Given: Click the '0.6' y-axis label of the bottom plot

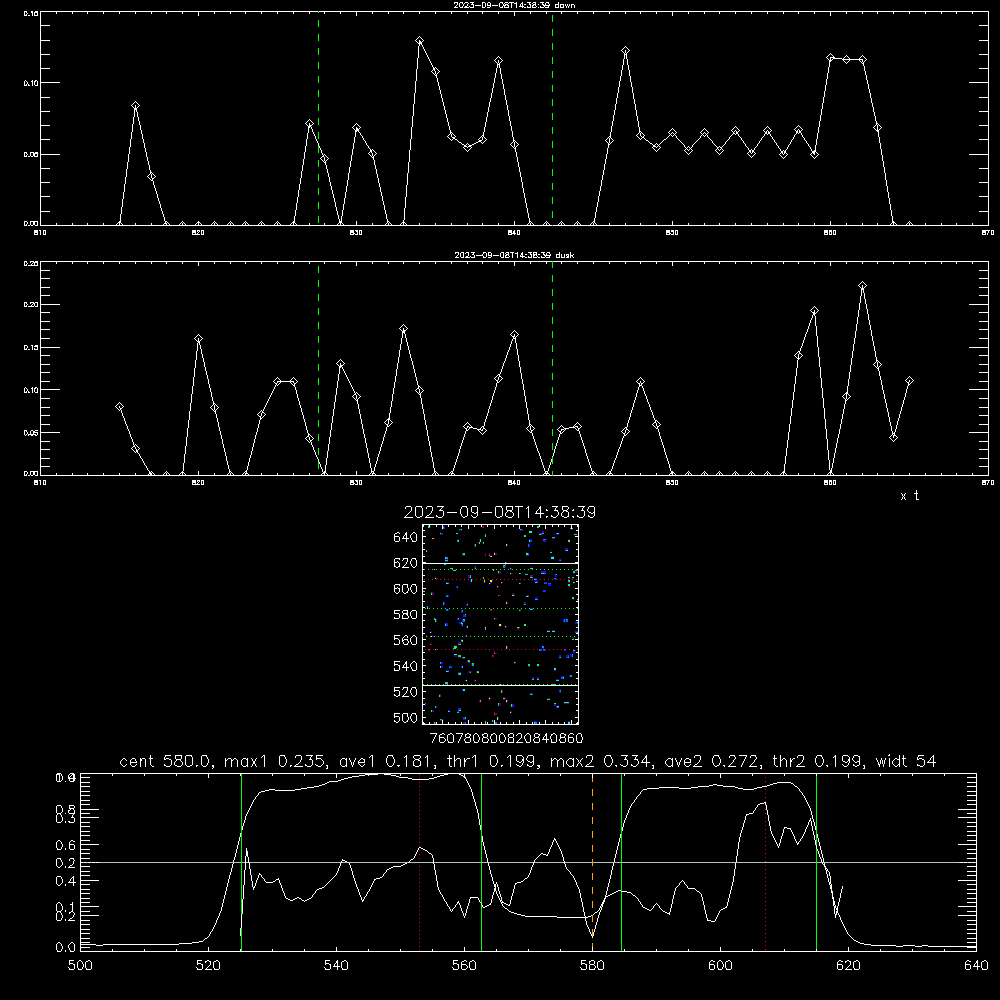Looking at the screenshot, I should pyautogui.click(x=65, y=845).
